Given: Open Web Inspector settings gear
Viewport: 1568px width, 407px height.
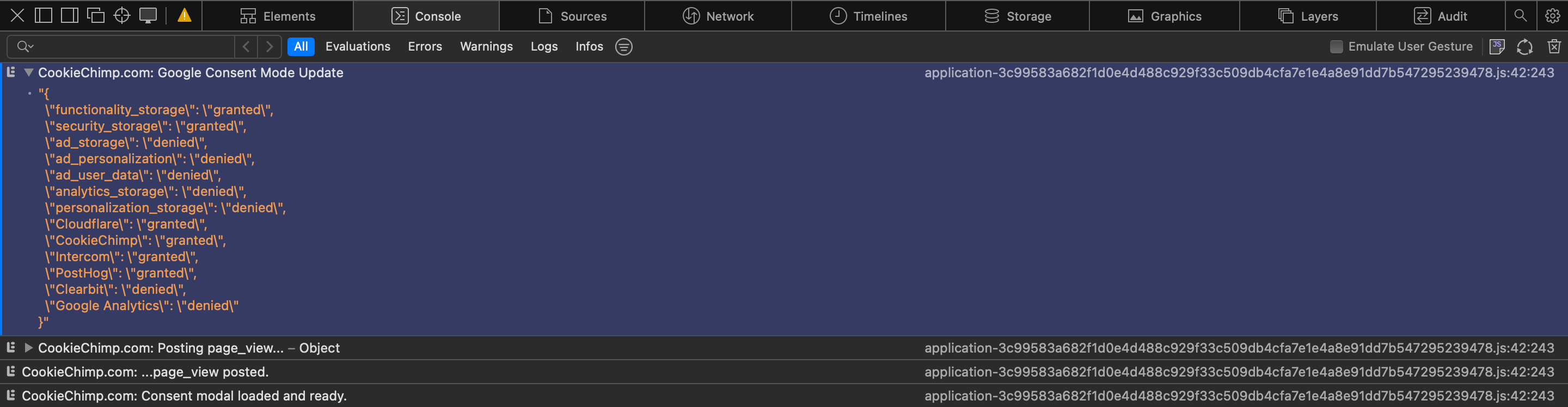Looking at the screenshot, I should (x=1553, y=15).
